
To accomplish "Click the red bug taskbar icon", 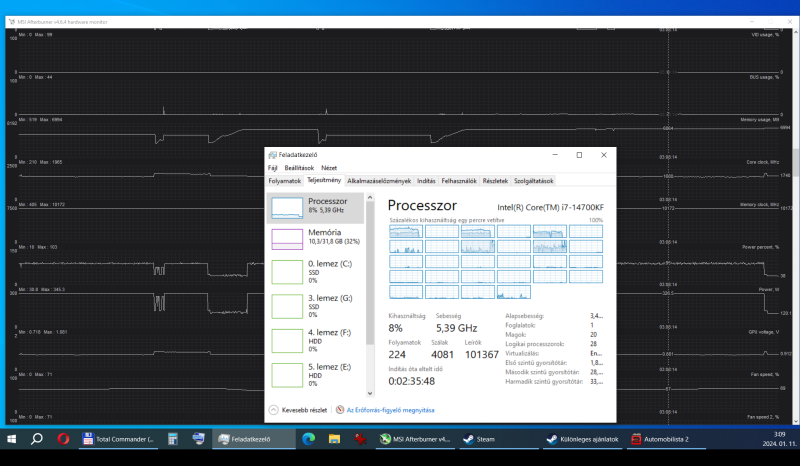I will (360, 439).
